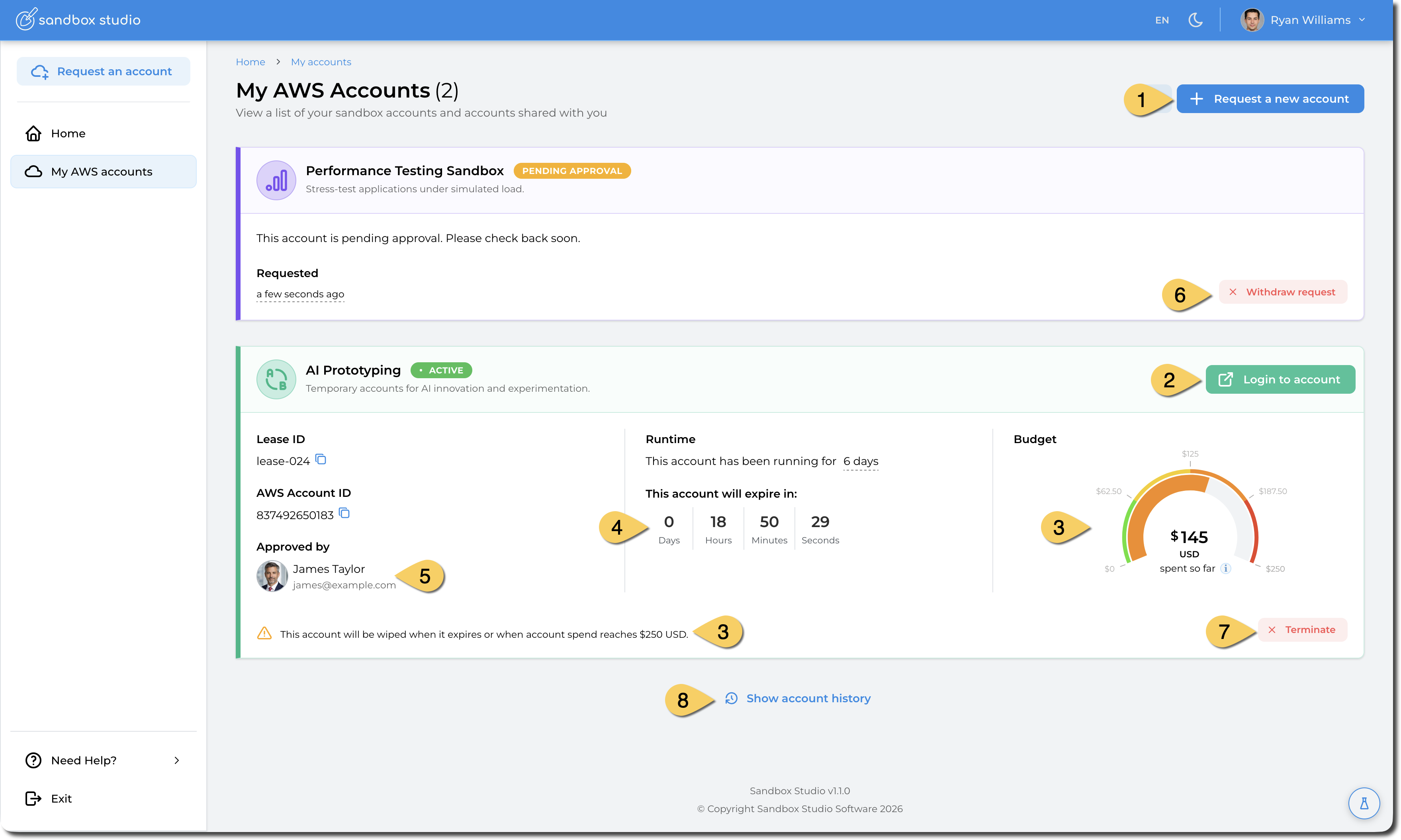This screenshot has height=840, width=1401.
Task: Toggle dark mode with the moon icon
Action: pos(1196,20)
